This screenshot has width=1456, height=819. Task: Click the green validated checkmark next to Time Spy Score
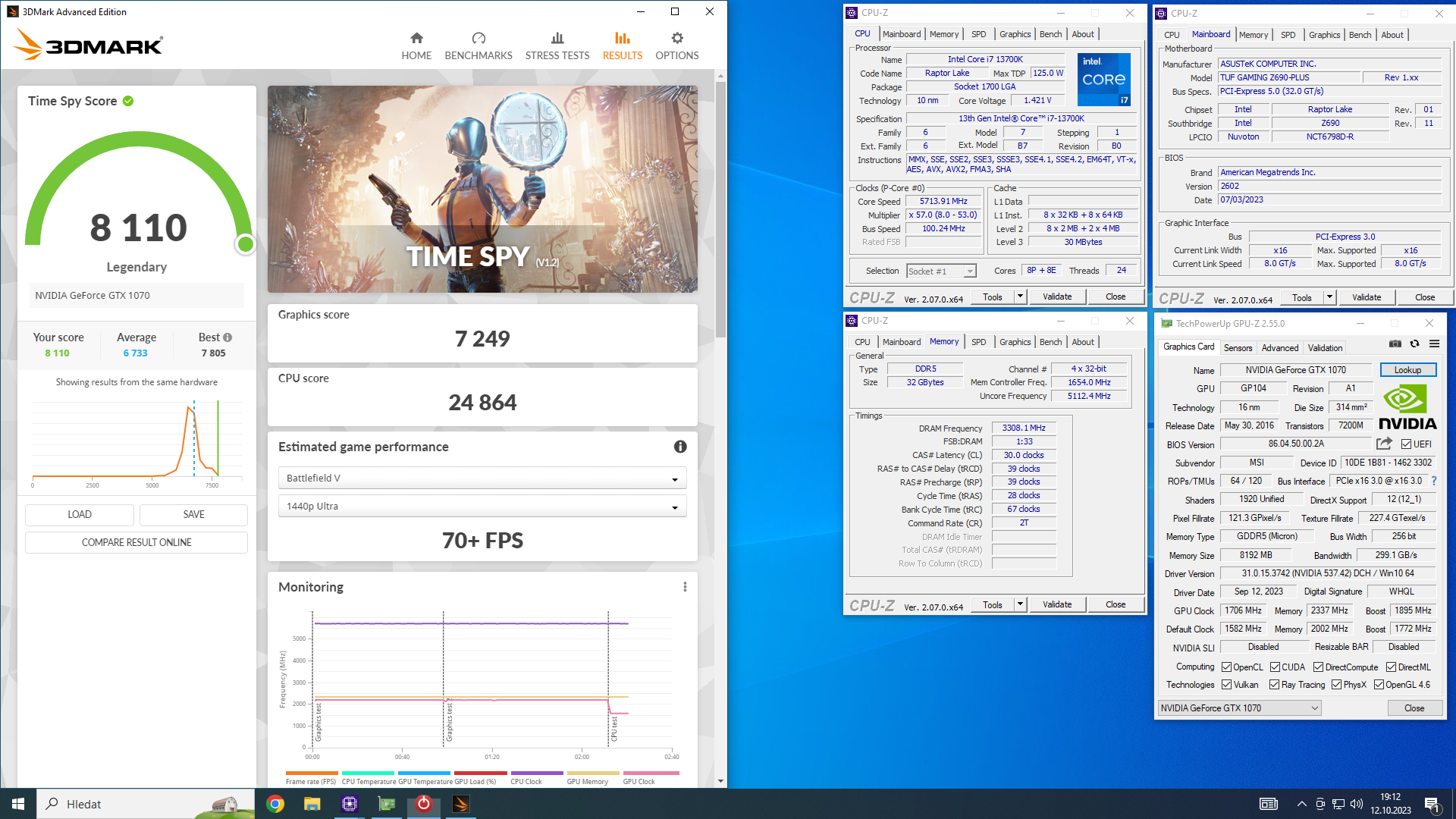tap(128, 101)
